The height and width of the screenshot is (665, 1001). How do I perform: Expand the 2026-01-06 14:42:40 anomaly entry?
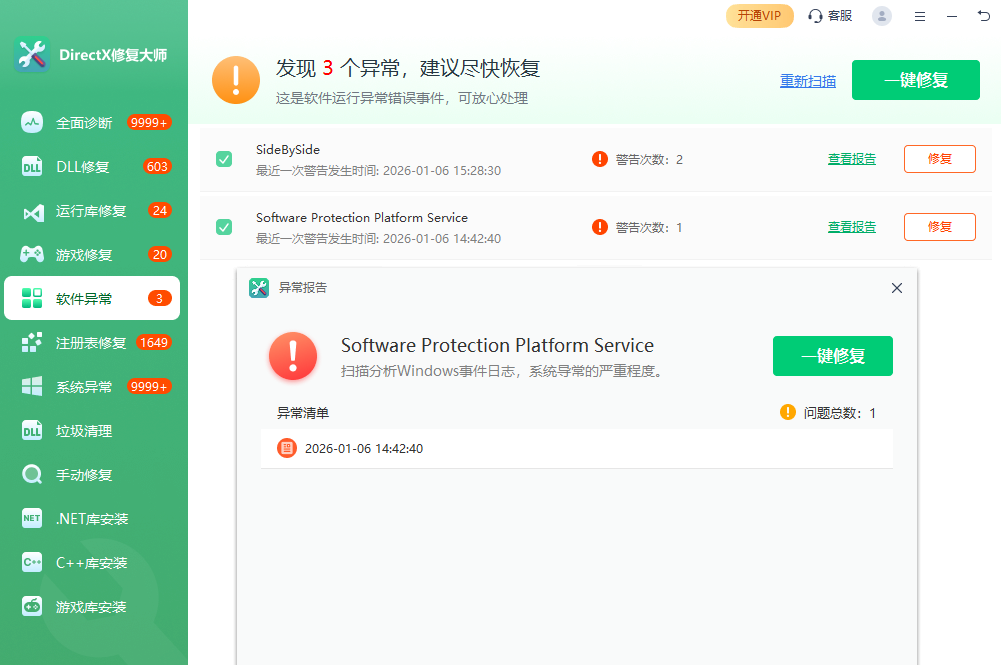point(364,449)
